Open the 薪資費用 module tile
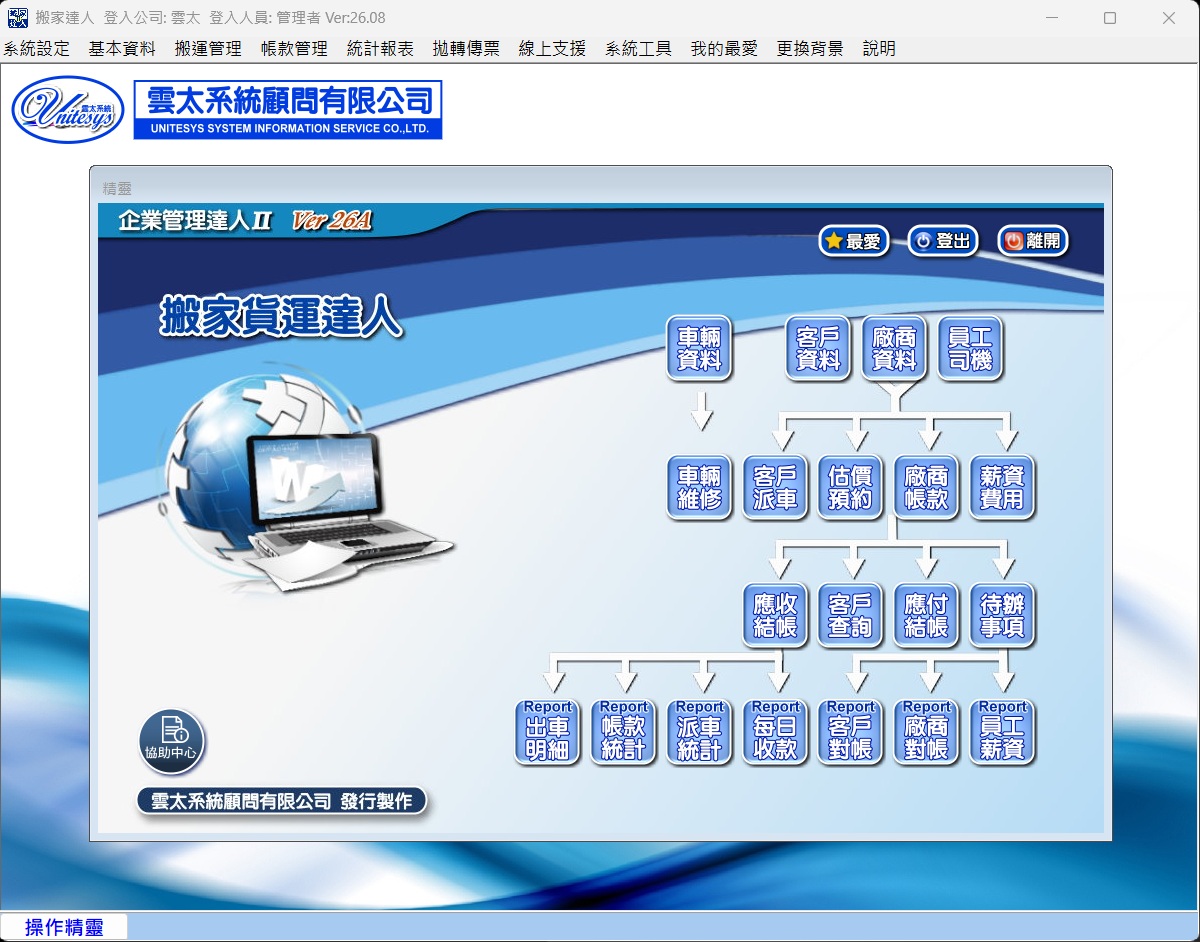 click(x=1002, y=487)
